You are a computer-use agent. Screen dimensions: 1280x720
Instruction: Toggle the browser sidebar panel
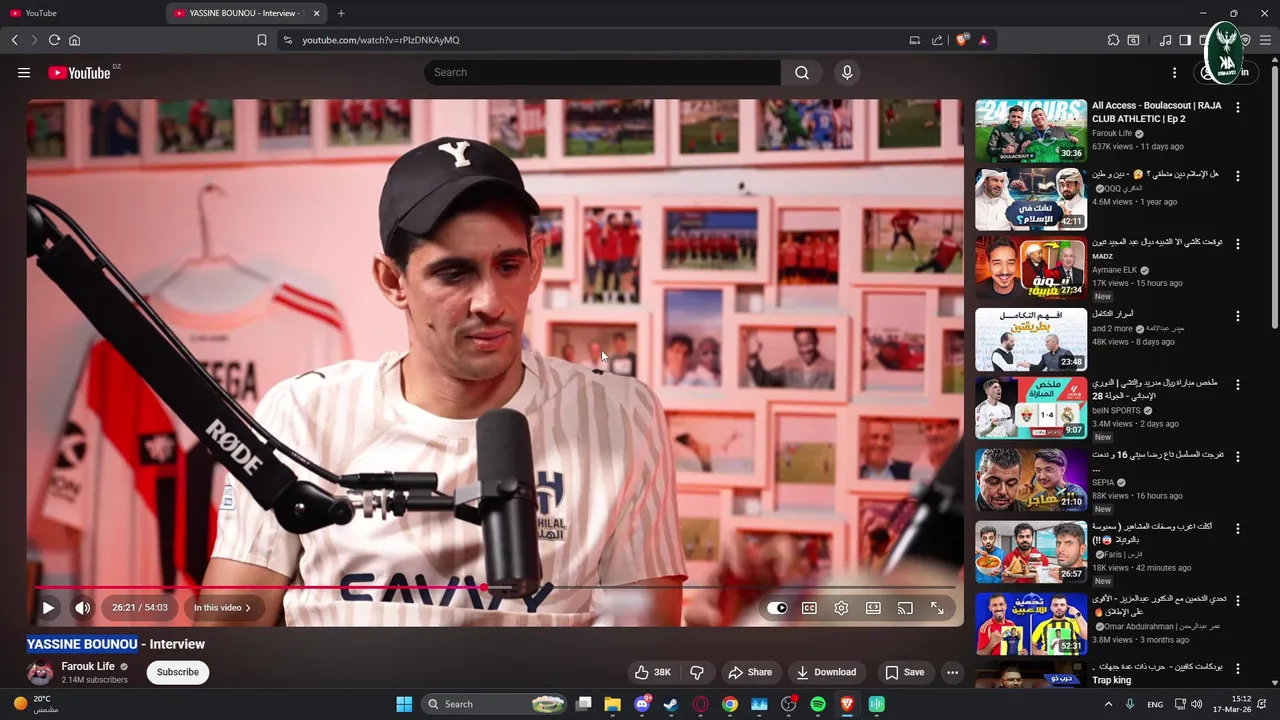(x=1185, y=40)
